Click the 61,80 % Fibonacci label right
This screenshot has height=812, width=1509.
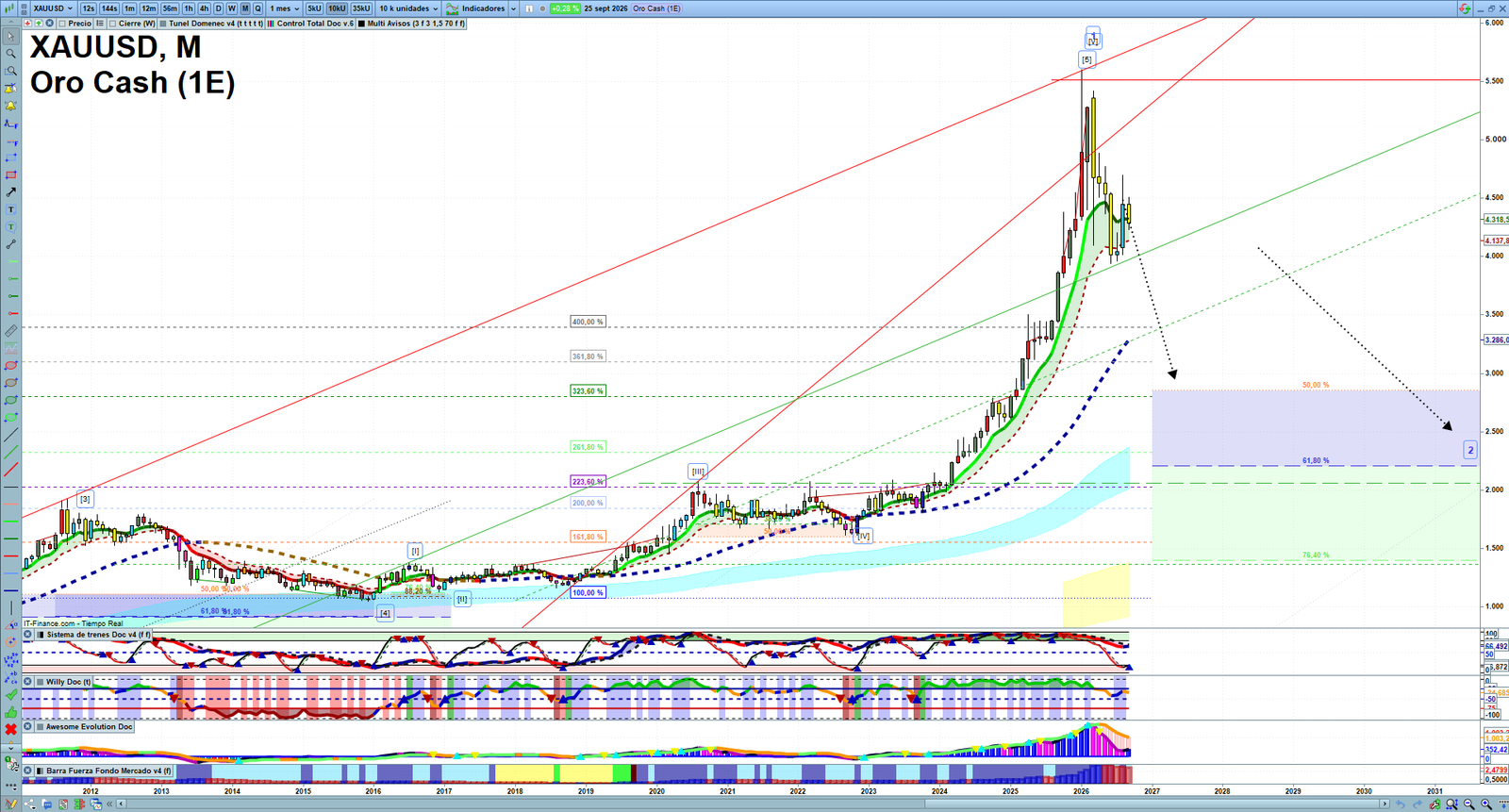tap(1316, 461)
